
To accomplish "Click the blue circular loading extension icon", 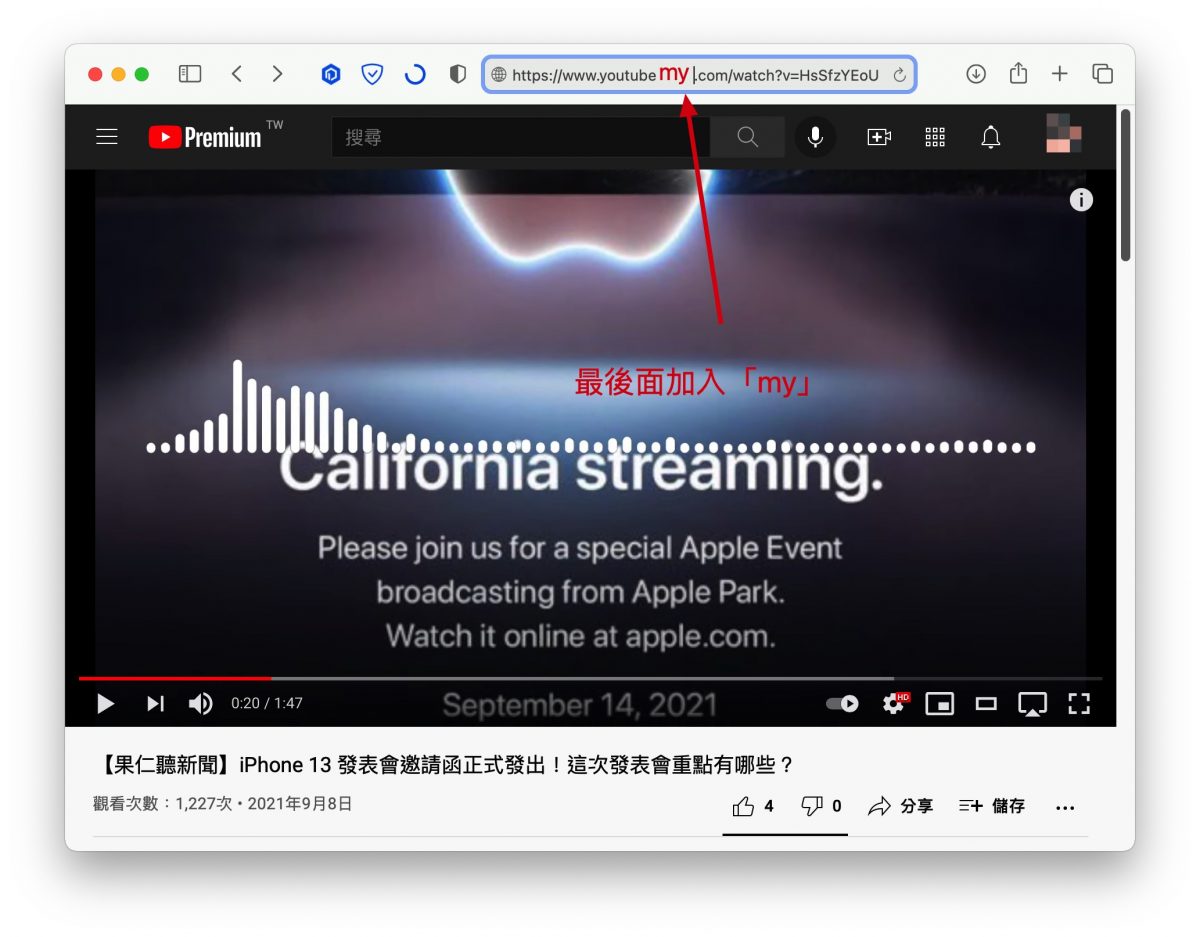I will pyautogui.click(x=415, y=74).
